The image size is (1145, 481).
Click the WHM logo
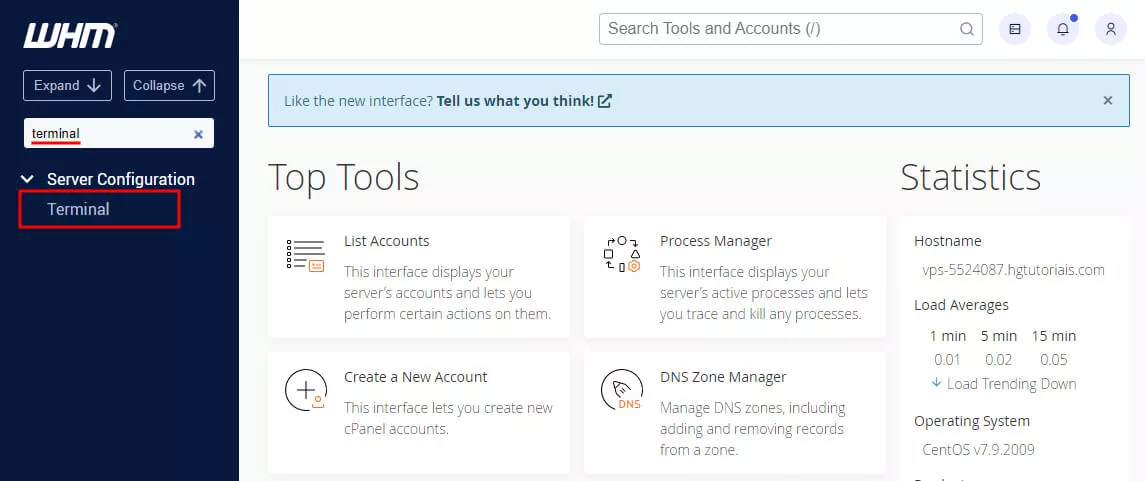70,35
